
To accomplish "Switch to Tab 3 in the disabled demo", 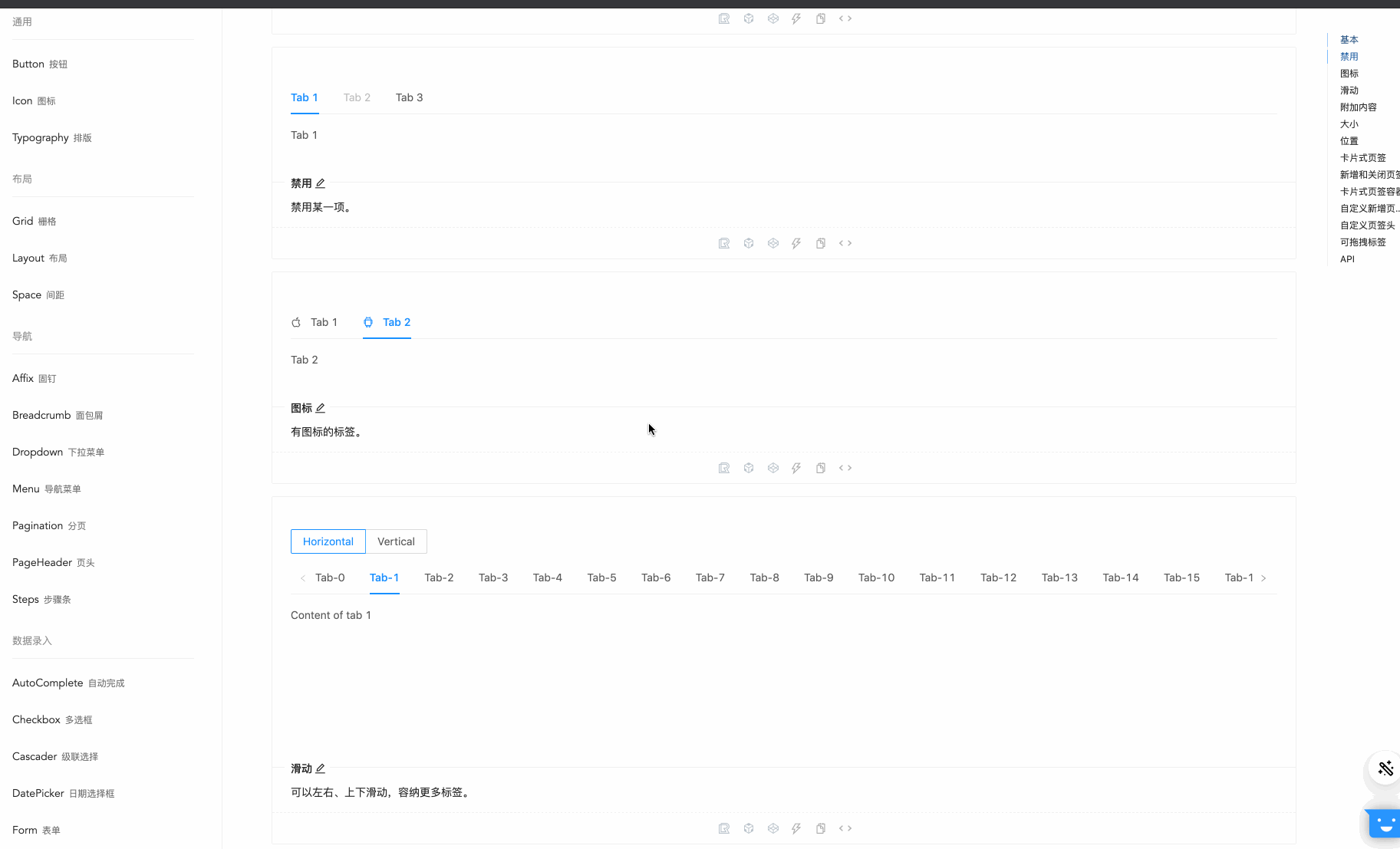I will [409, 97].
